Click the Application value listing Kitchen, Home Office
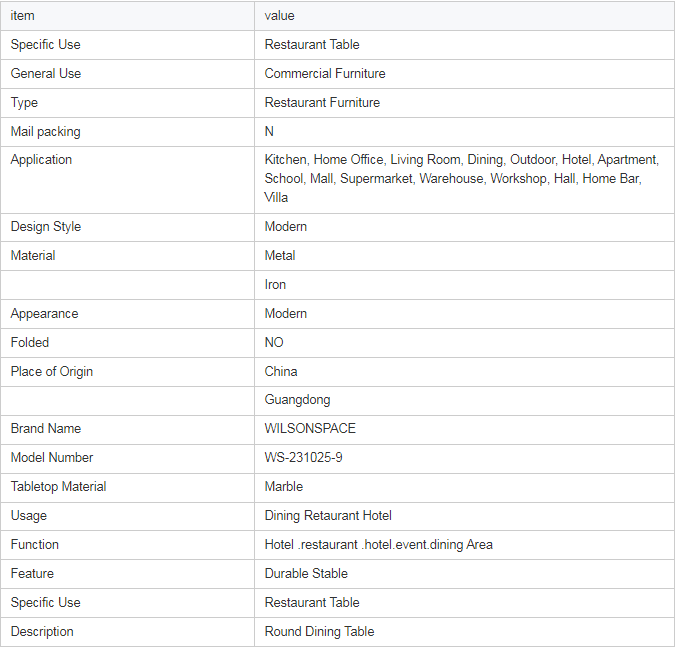This screenshot has width=676, height=648. tap(460, 178)
